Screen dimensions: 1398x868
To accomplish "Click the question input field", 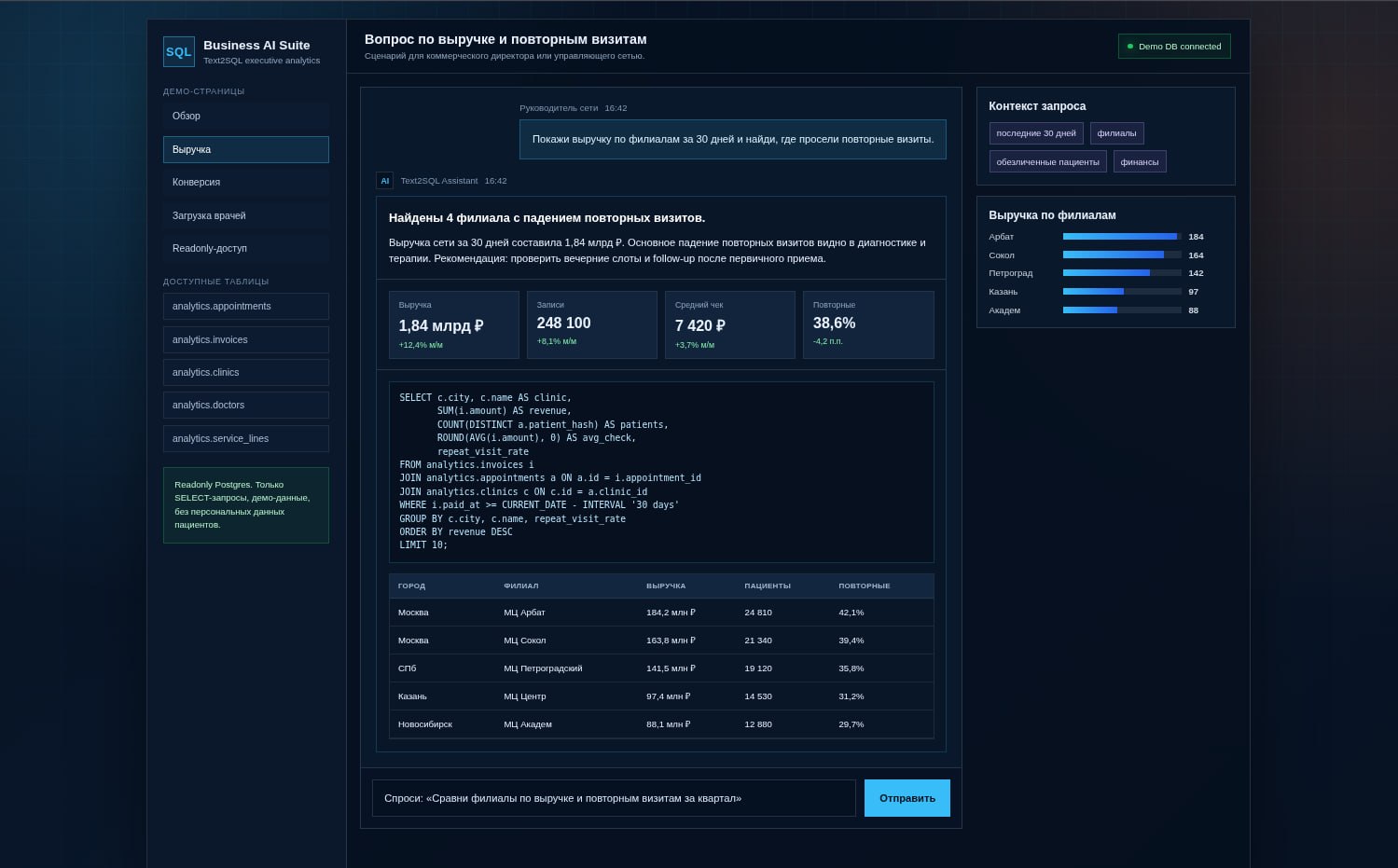I will click(614, 798).
